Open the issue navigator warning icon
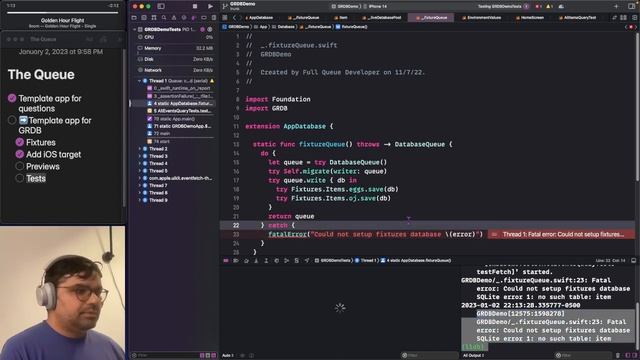This screenshot has height=360, width=640. tap(174, 18)
